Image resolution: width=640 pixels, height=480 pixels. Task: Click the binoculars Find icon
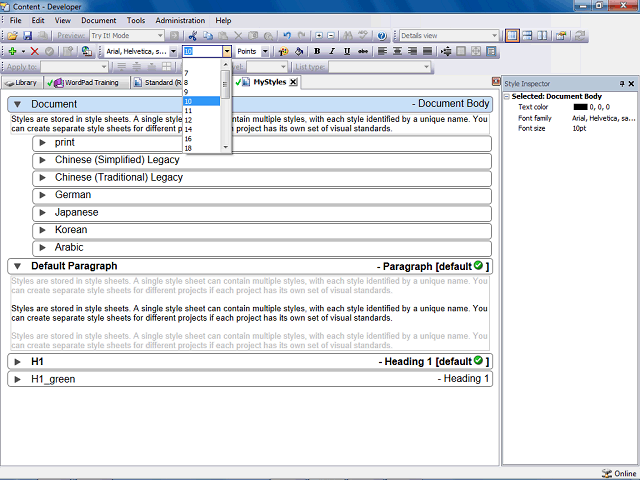tap(348, 36)
